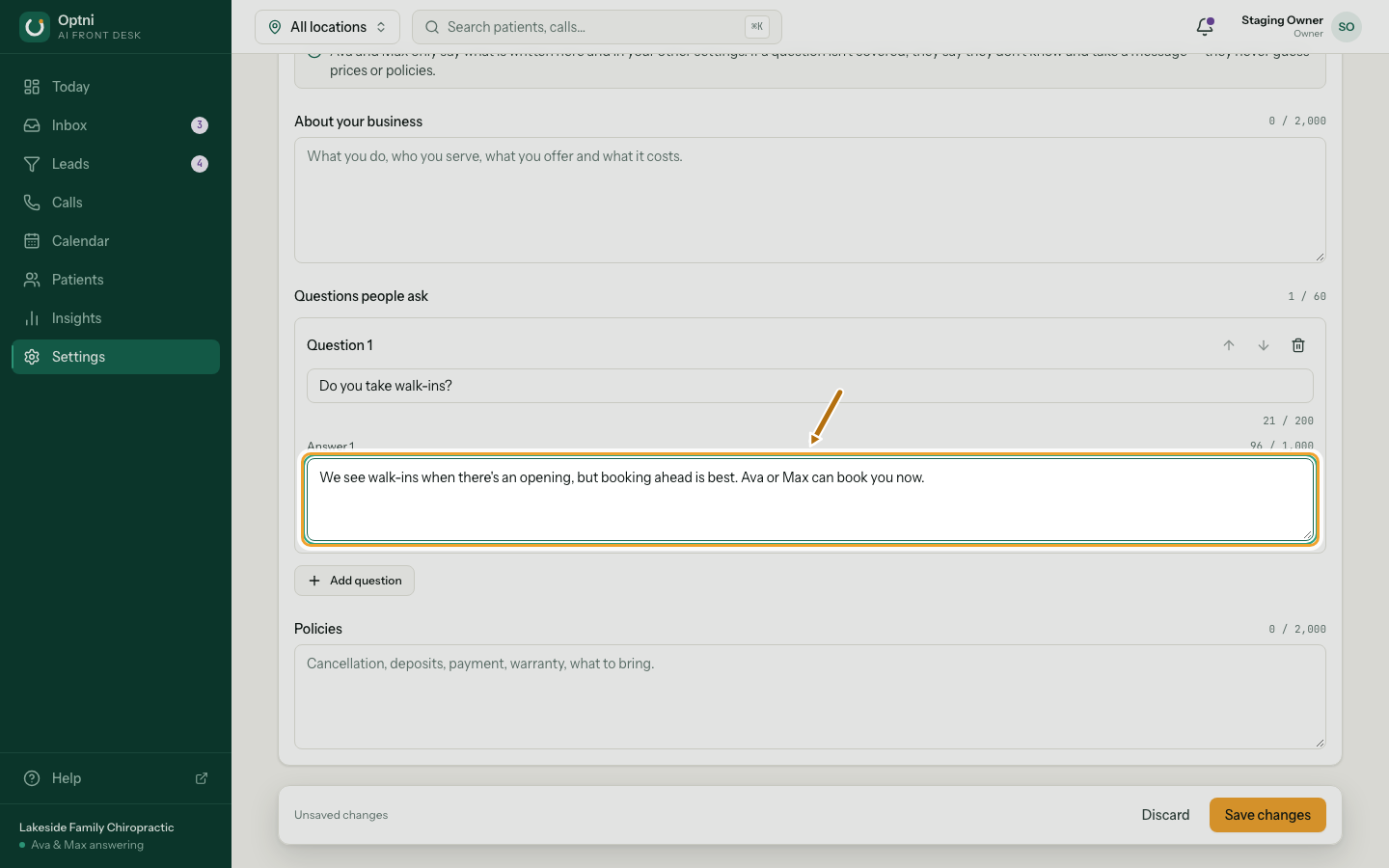Viewport: 1389px width, 868px height.
Task: Click the Unsaved changes text
Action: pos(340,815)
